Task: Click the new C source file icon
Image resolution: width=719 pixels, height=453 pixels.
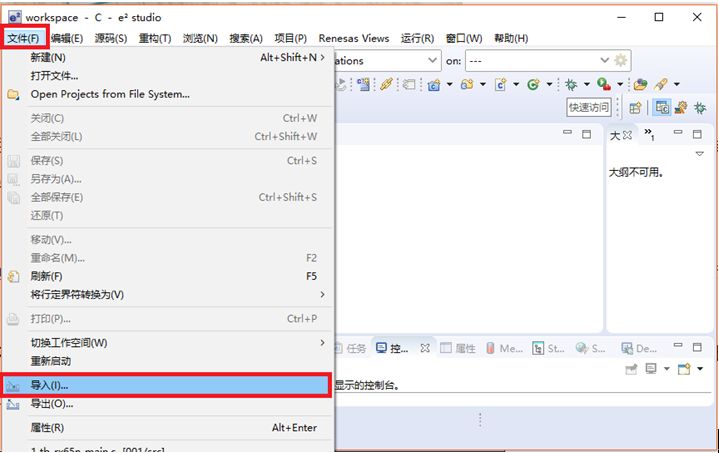Action: pos(500,84)
